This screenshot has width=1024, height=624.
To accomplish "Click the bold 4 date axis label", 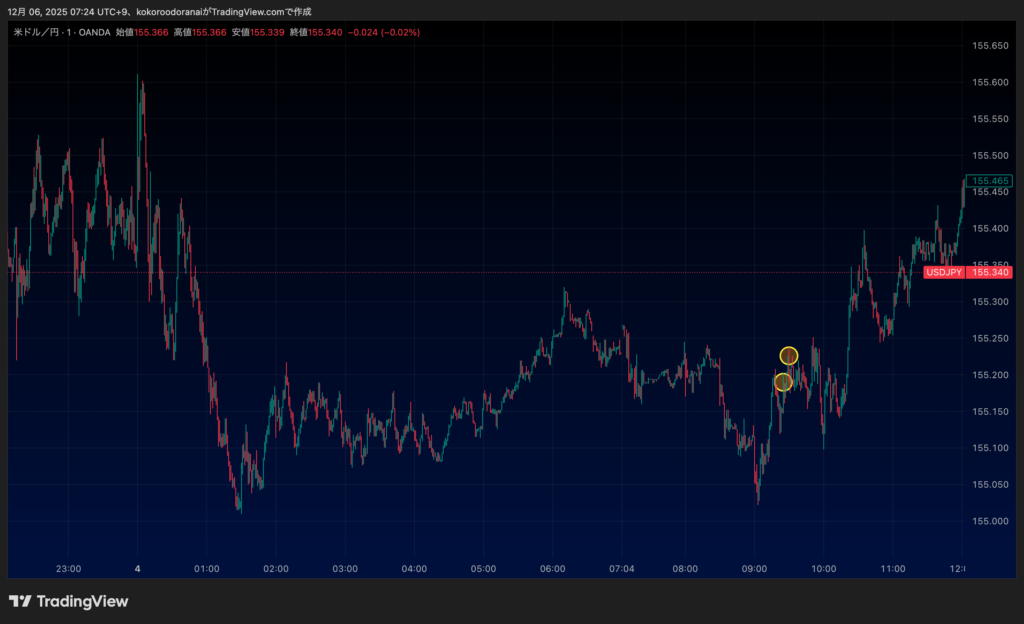I will (137, 569).
